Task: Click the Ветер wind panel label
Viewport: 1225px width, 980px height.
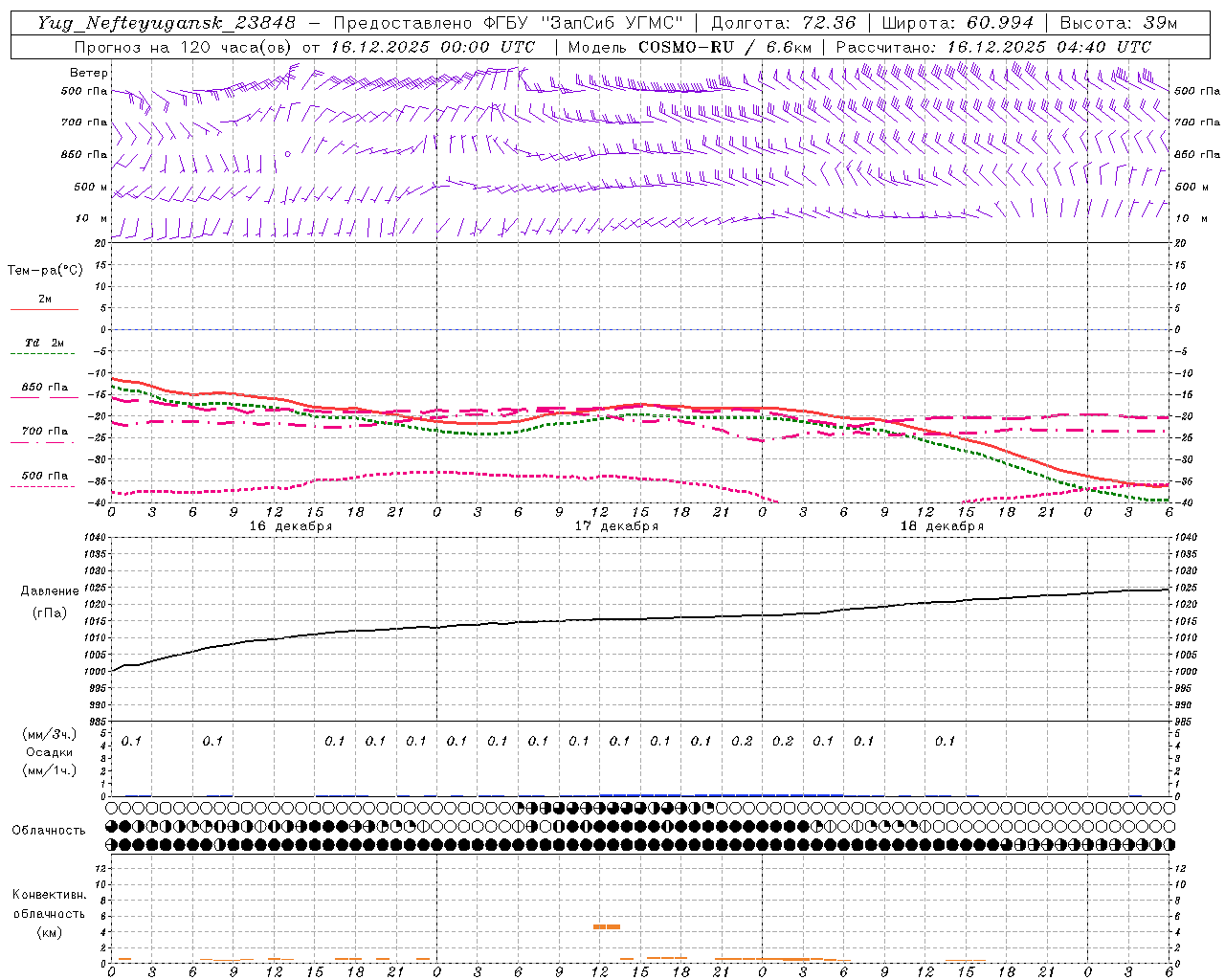Action: click(88, 73)
